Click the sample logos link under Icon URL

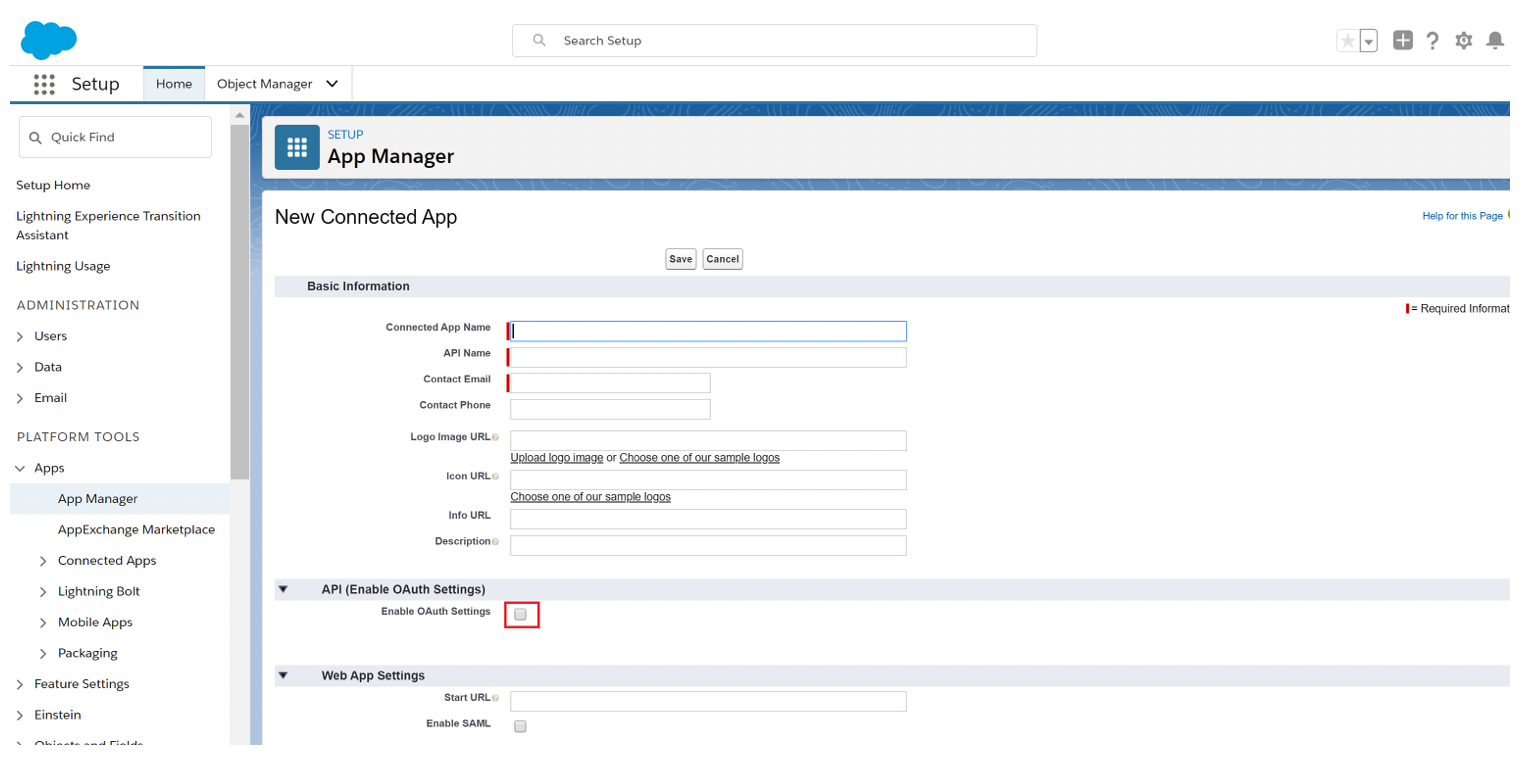(x=591, y=496)
